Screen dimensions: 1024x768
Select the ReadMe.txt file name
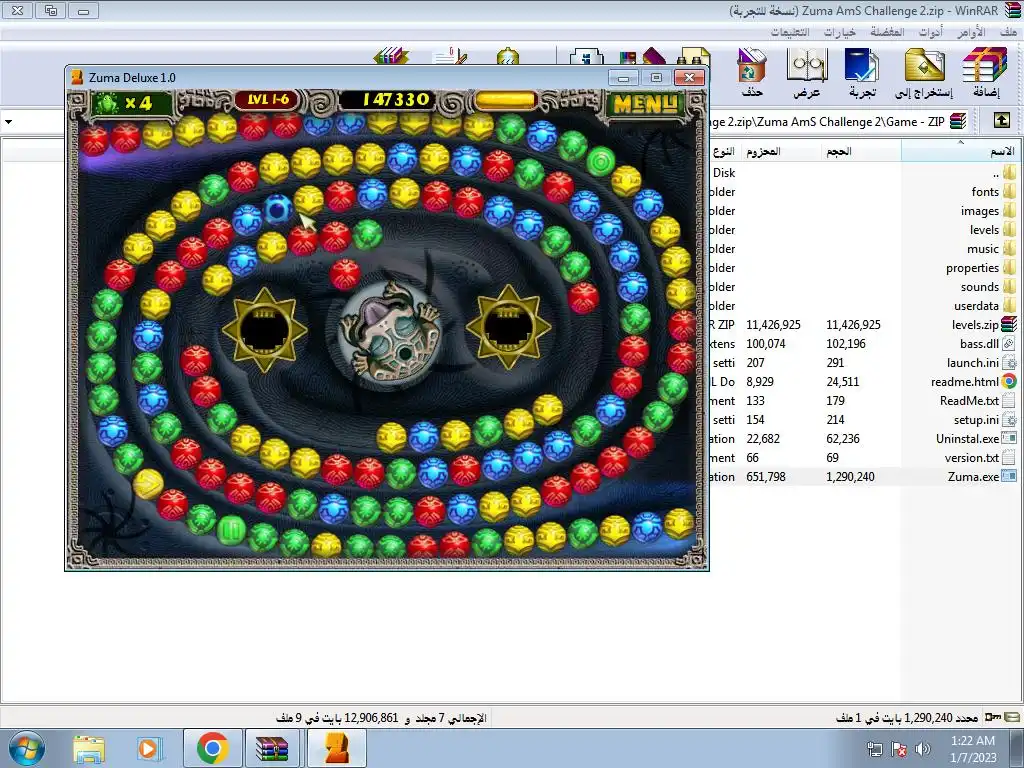pyautogui.click(x=969, y=400)
